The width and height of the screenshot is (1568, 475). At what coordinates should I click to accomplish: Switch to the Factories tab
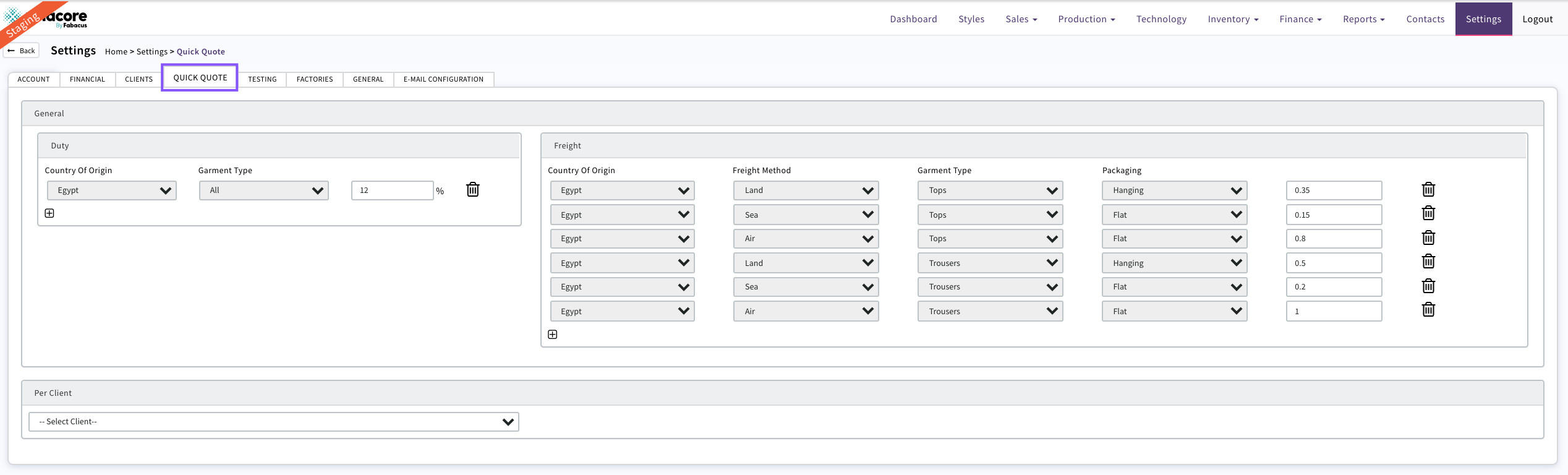(x=315, y=79)
